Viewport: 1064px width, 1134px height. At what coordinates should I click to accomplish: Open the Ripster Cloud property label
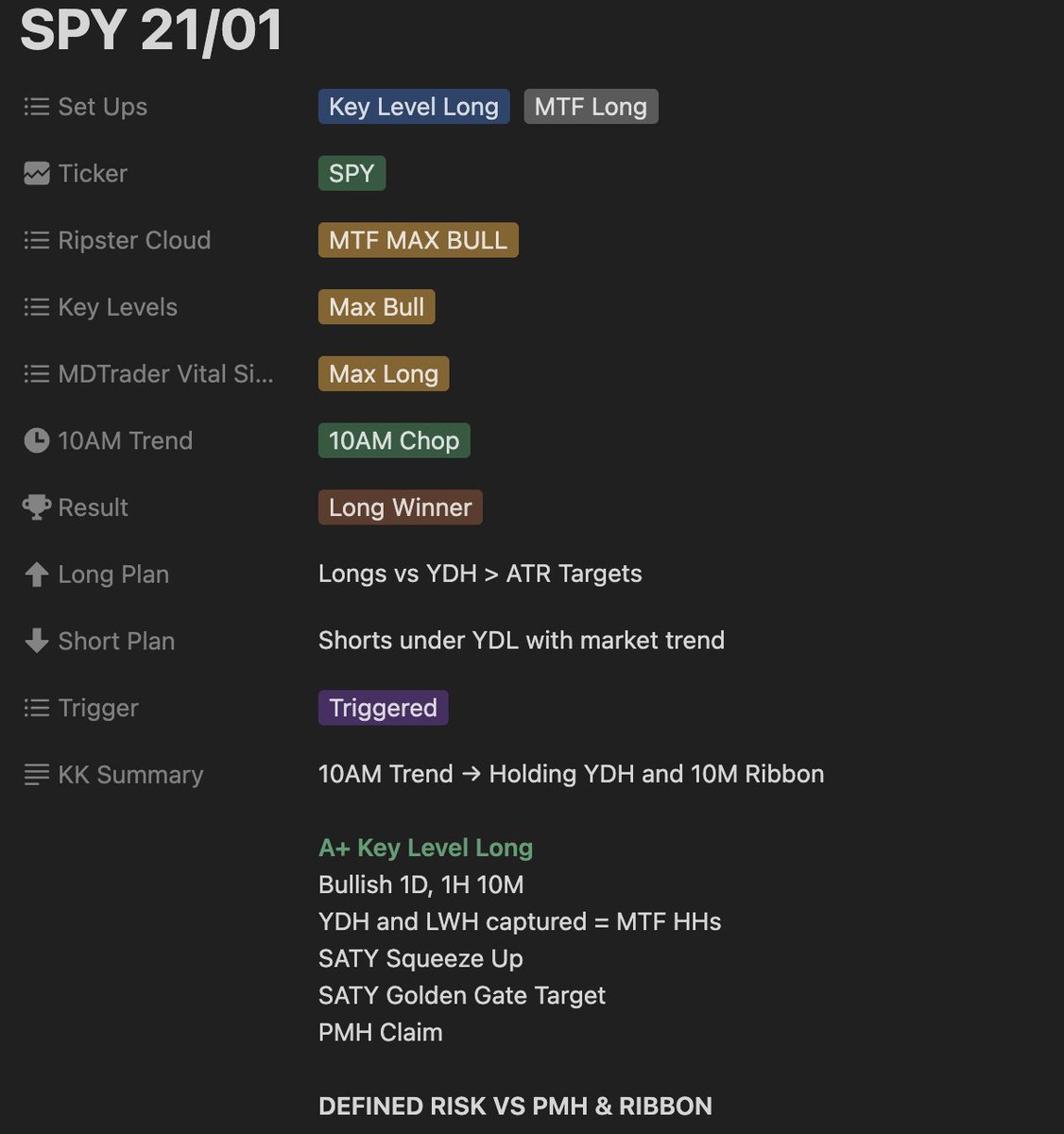pyautogui.click(x=134, y=240)
